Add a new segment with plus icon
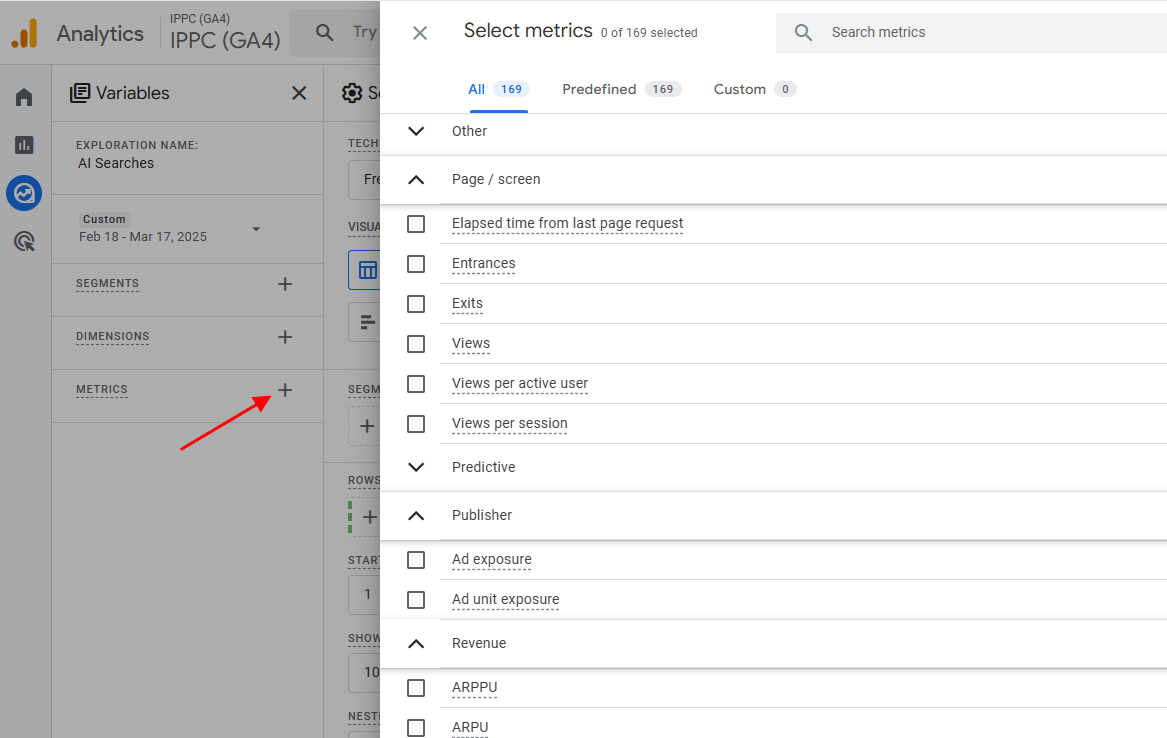 (285, 284)
